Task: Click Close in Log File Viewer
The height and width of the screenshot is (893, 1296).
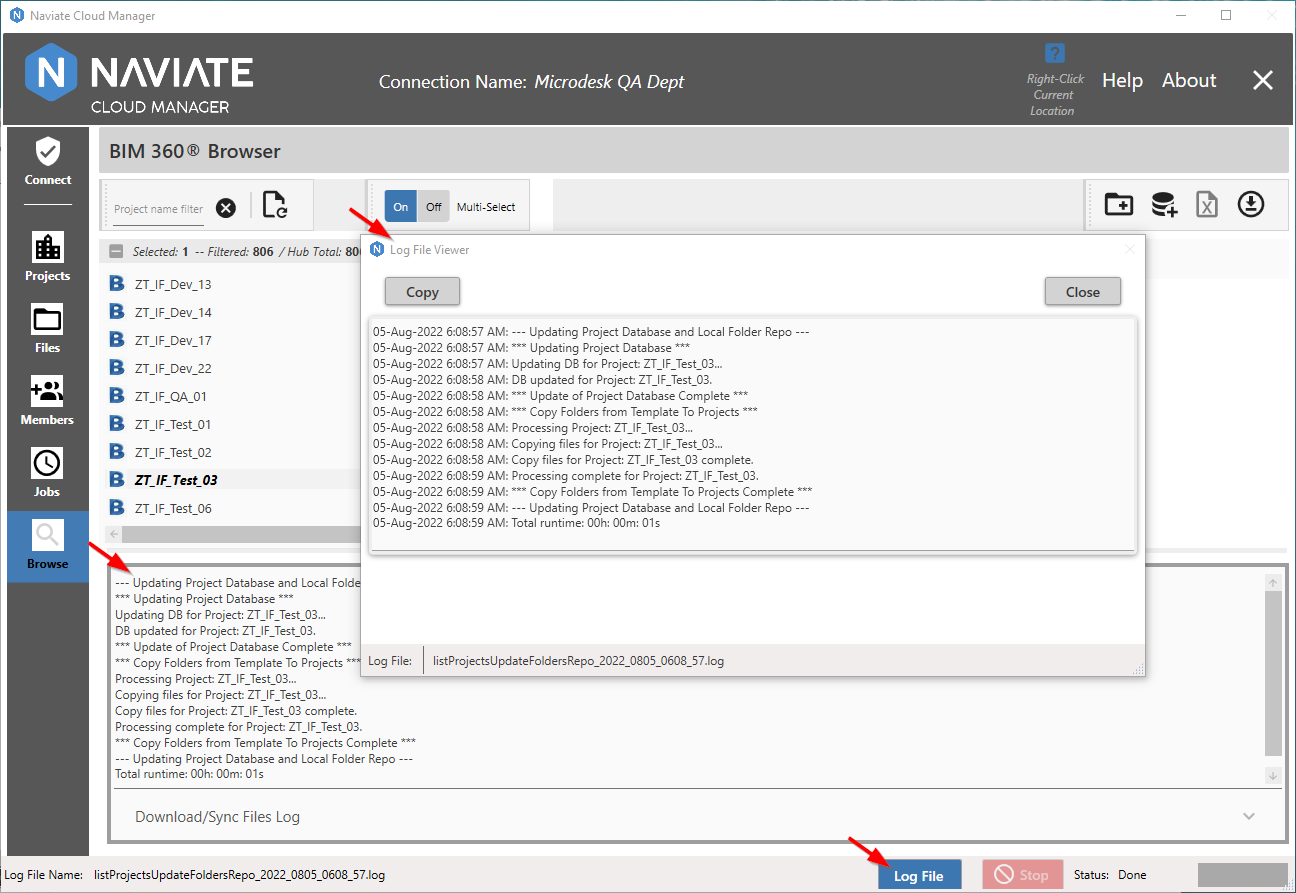Action: 1083,292
